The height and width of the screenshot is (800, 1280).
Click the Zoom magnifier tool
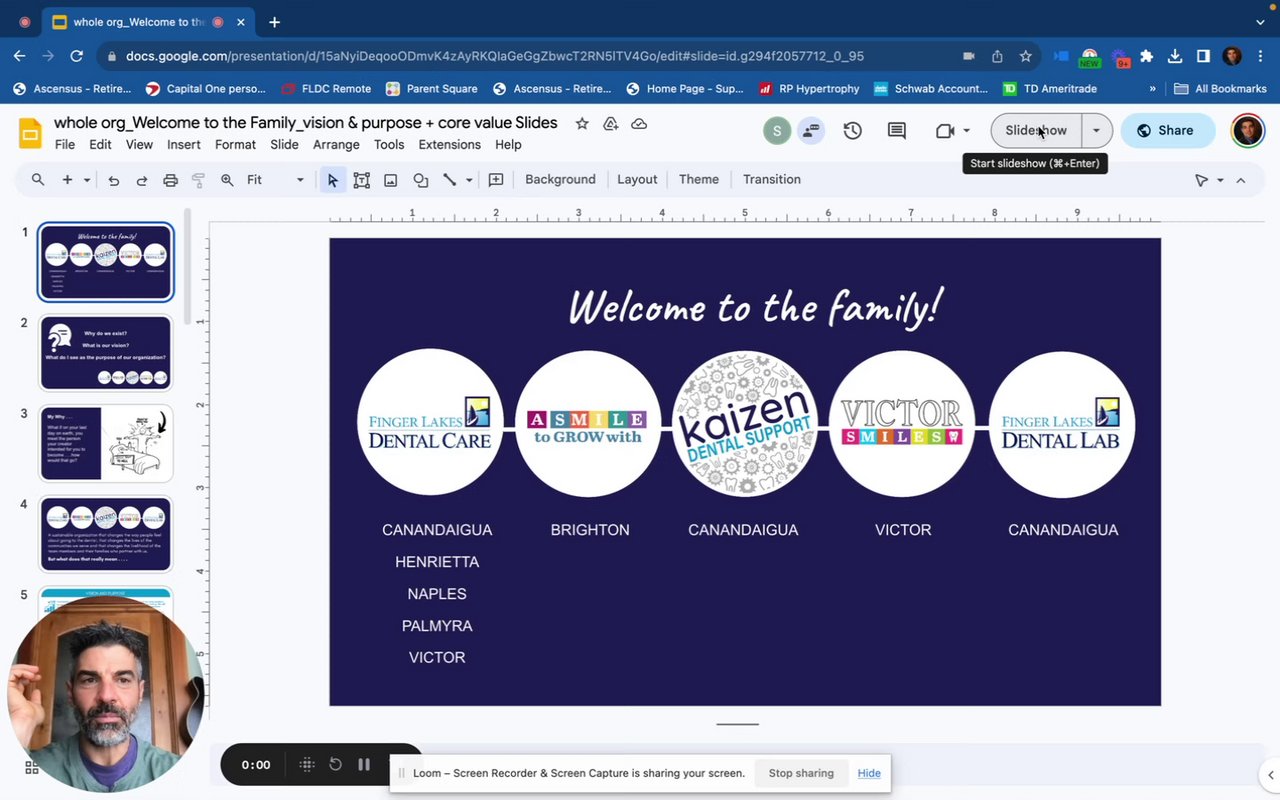click(x=227, y=180)
